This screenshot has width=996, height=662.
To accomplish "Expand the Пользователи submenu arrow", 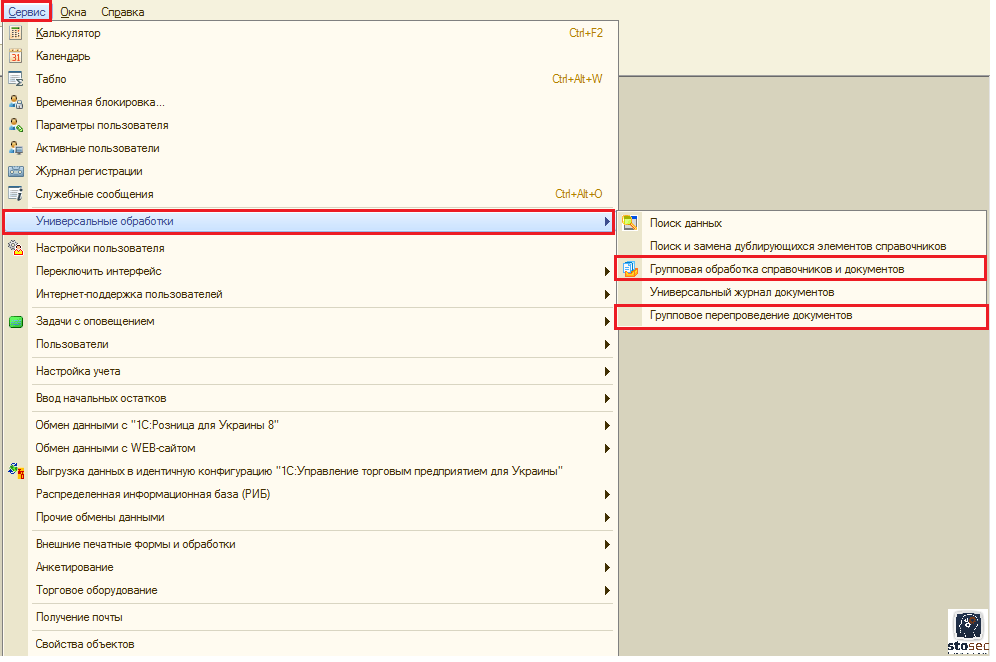I will click(x=607, y=345).
